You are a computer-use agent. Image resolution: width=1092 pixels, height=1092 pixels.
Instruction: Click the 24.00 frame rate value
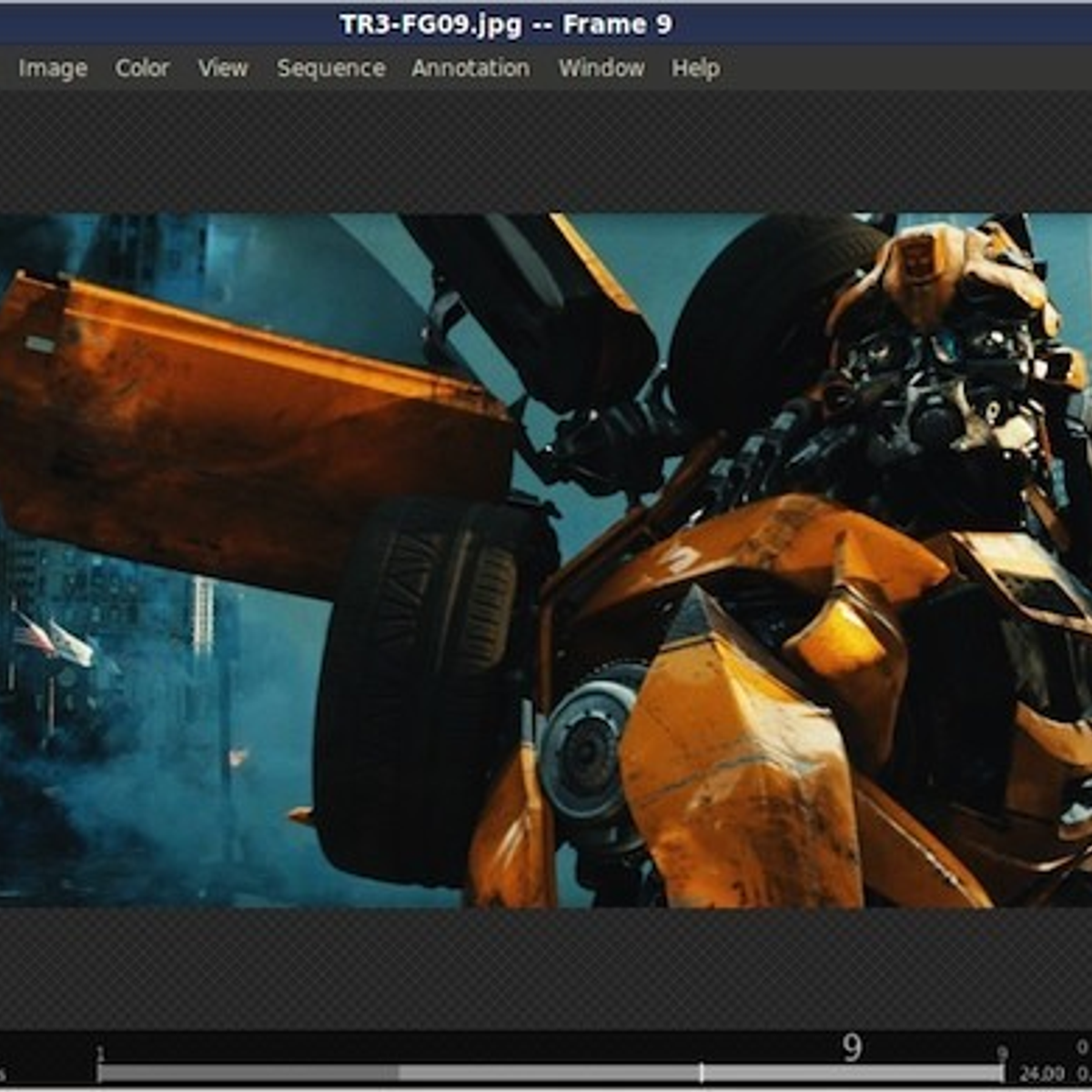coord(1042,1074)
